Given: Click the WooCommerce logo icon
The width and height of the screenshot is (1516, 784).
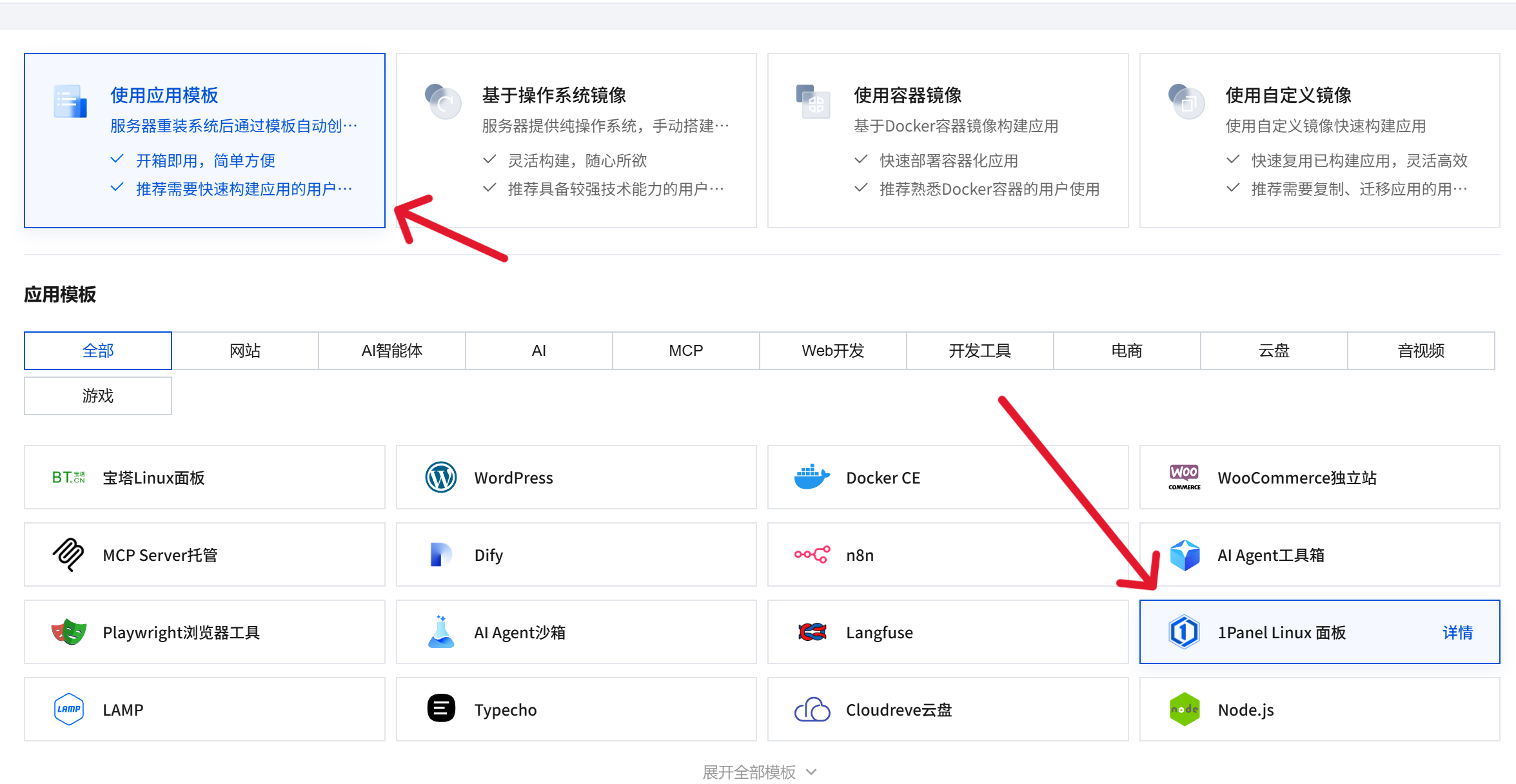Looking at the screenshot, I should [1184, 477].
